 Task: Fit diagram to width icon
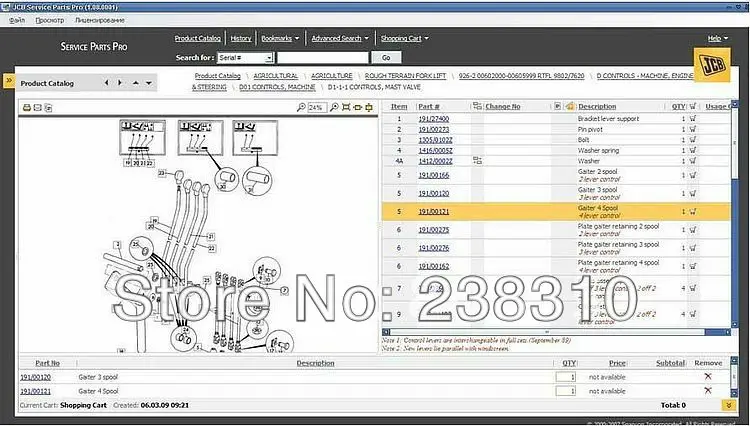pyautogui.click(x=357, y=107)
